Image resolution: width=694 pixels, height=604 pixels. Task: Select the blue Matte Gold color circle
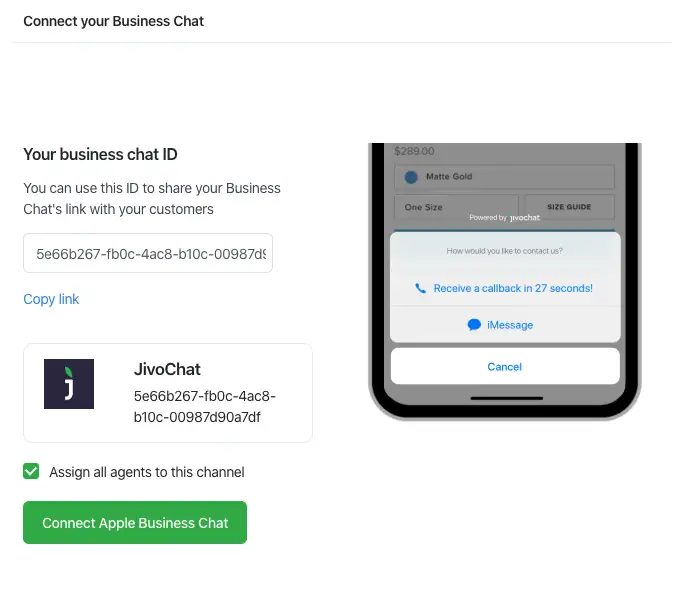tap(411, 177)
